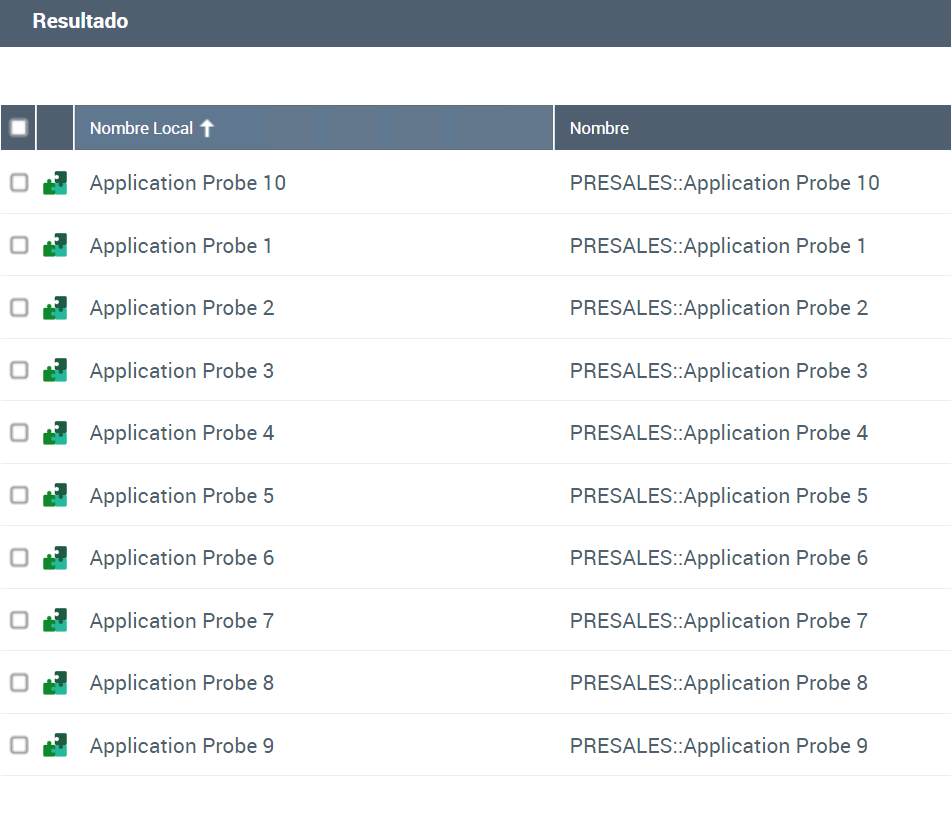Viewport: 951px width, 822px height.
Task: Click PRESALES::Application Probe 3 cell
Action: coord(719,371)
